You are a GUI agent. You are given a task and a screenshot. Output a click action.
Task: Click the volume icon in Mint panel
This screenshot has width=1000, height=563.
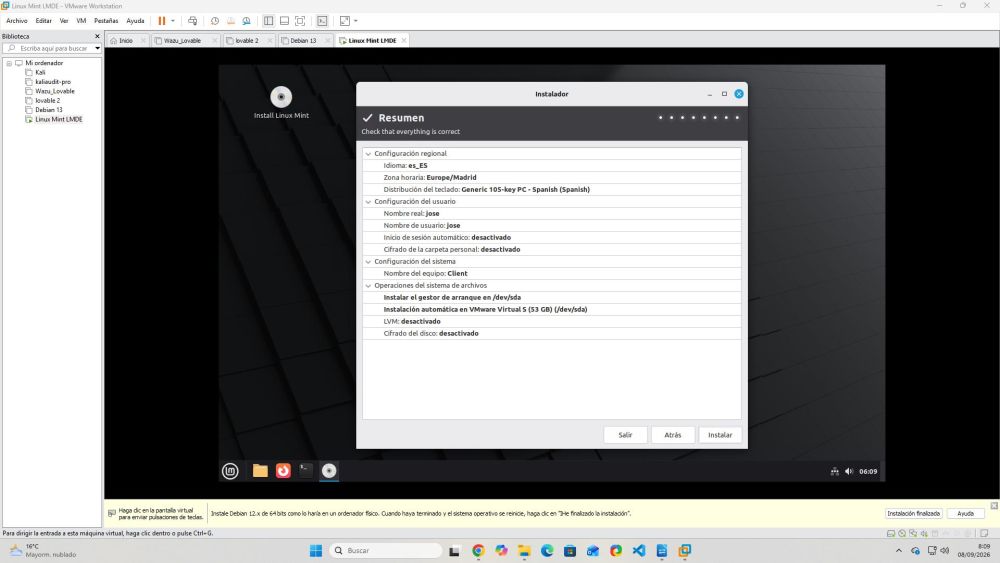coord(849,471)
